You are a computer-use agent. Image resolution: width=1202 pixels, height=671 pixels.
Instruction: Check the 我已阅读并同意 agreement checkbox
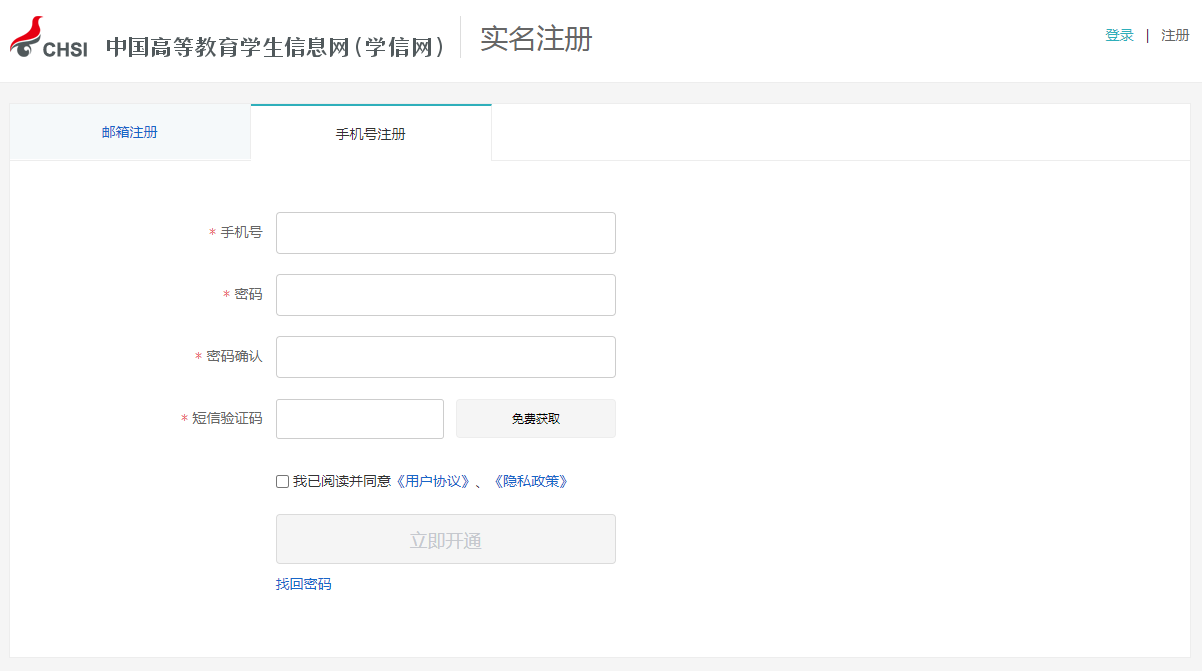[282, 481]
